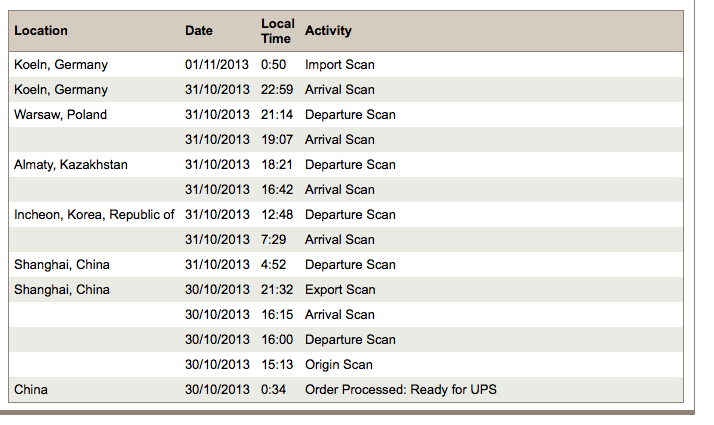Screen dimensions: 714x425
Task: Click the 21:14 local time cell
Action: [277, 115]
